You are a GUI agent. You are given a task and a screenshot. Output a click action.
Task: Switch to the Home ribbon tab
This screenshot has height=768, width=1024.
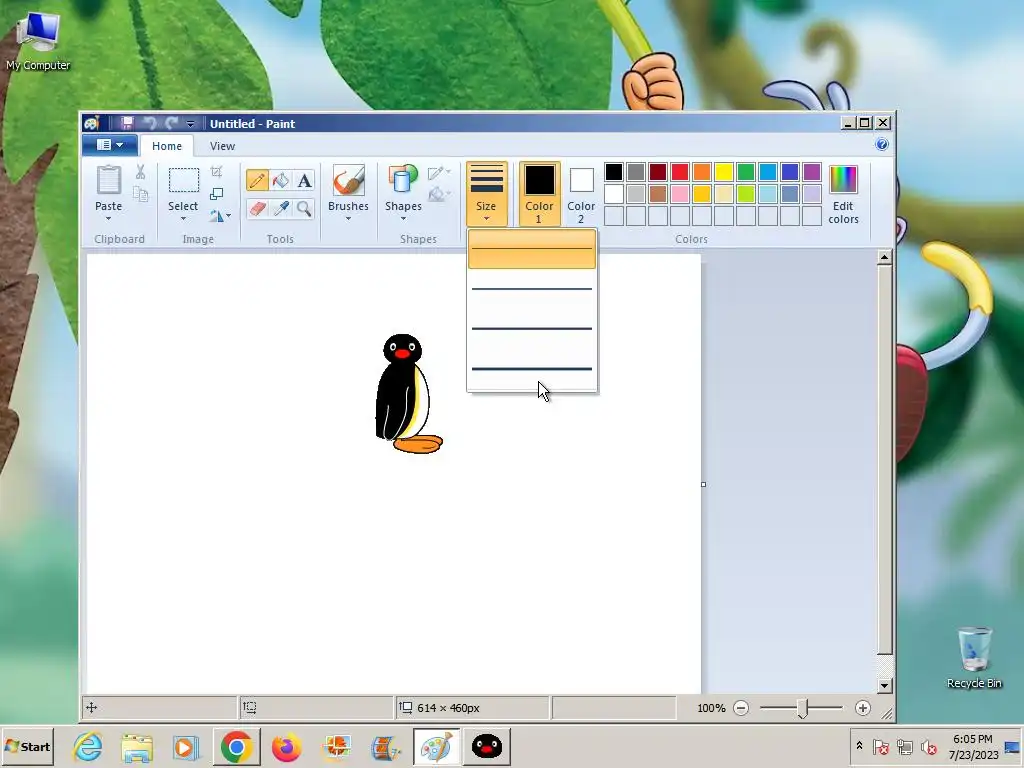click(167, 146)
